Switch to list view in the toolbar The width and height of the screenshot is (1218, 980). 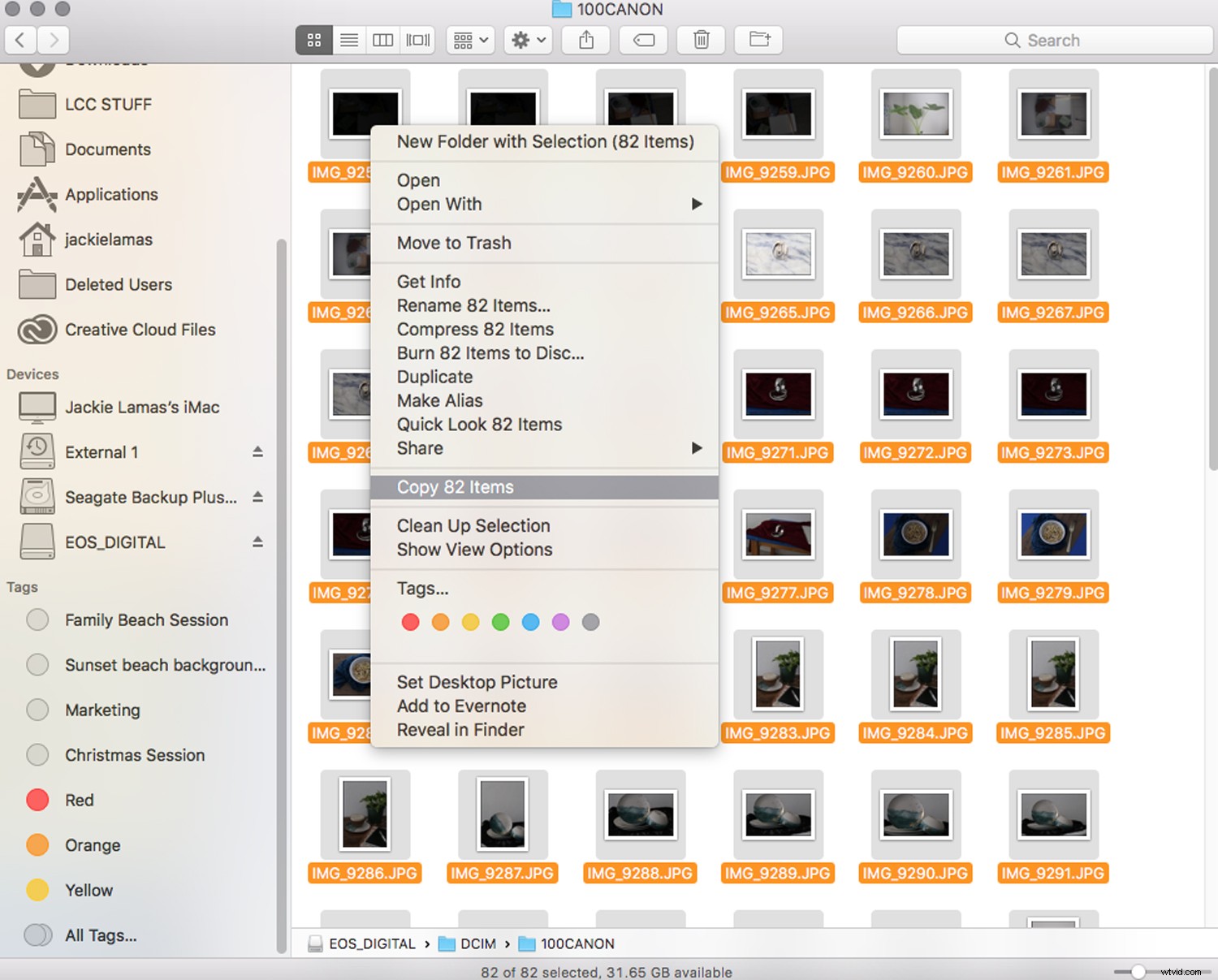tap(348, 39)
